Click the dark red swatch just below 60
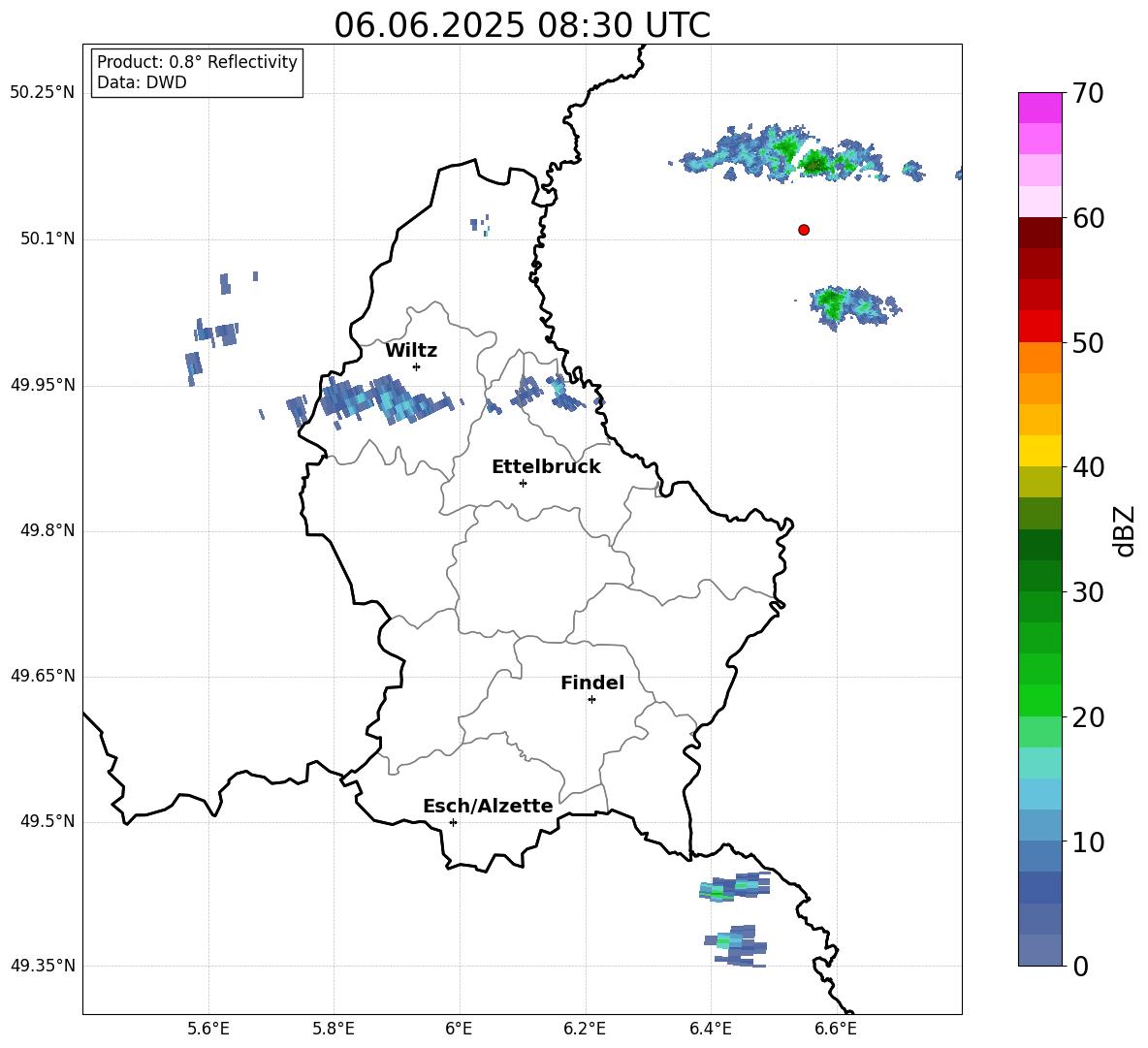Screen dimensions: 1148x1048 click(x=1039, y=233)
